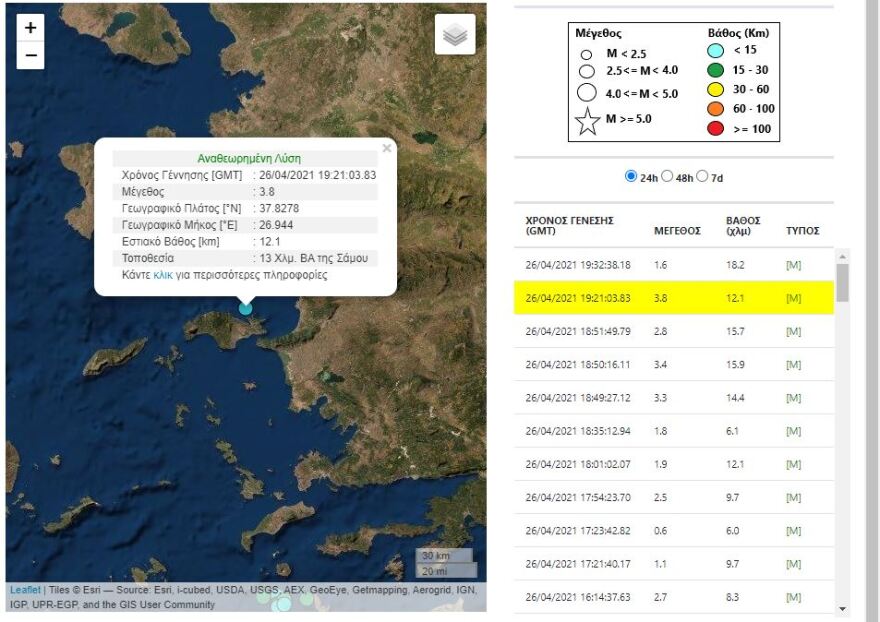Click the red '>= 100' depth legend circle
This screenshot has width=880, height=622.
(715, 127)
